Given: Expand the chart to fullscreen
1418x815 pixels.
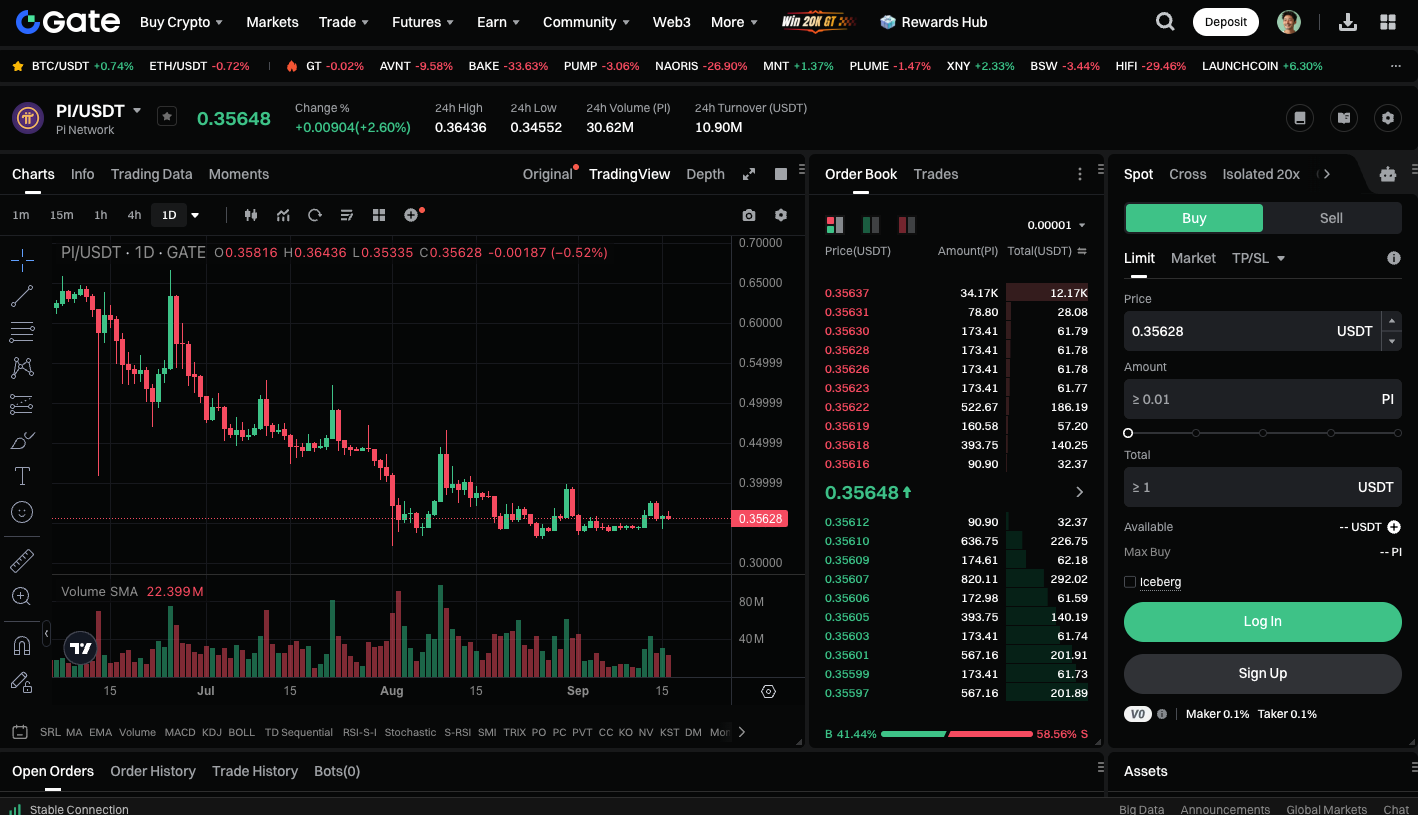Looking at the screenshot, I should [x=748, y=174].
